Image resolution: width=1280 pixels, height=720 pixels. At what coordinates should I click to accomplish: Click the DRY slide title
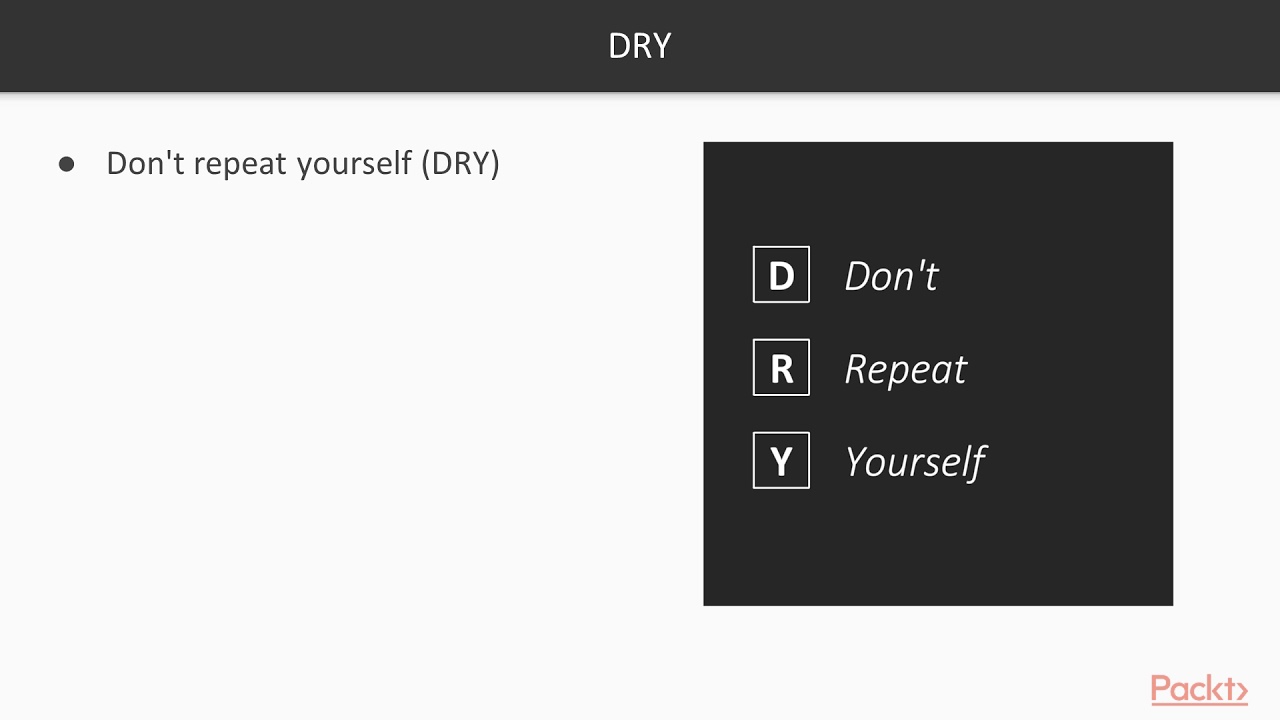coord(640,46)
